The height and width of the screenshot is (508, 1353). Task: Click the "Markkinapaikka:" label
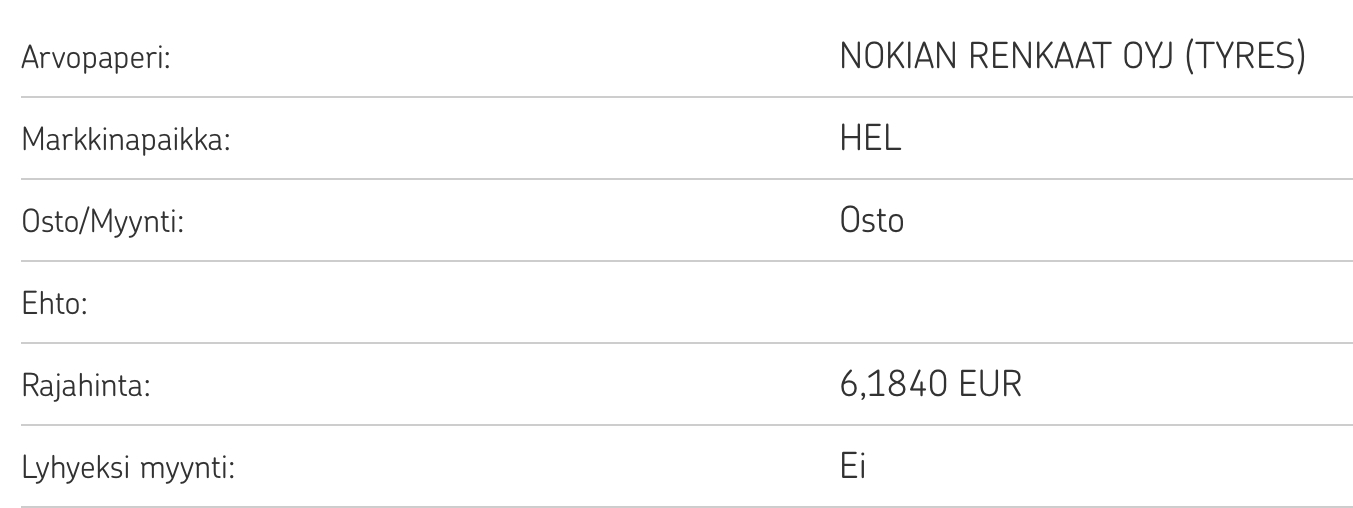coord(126,139)
